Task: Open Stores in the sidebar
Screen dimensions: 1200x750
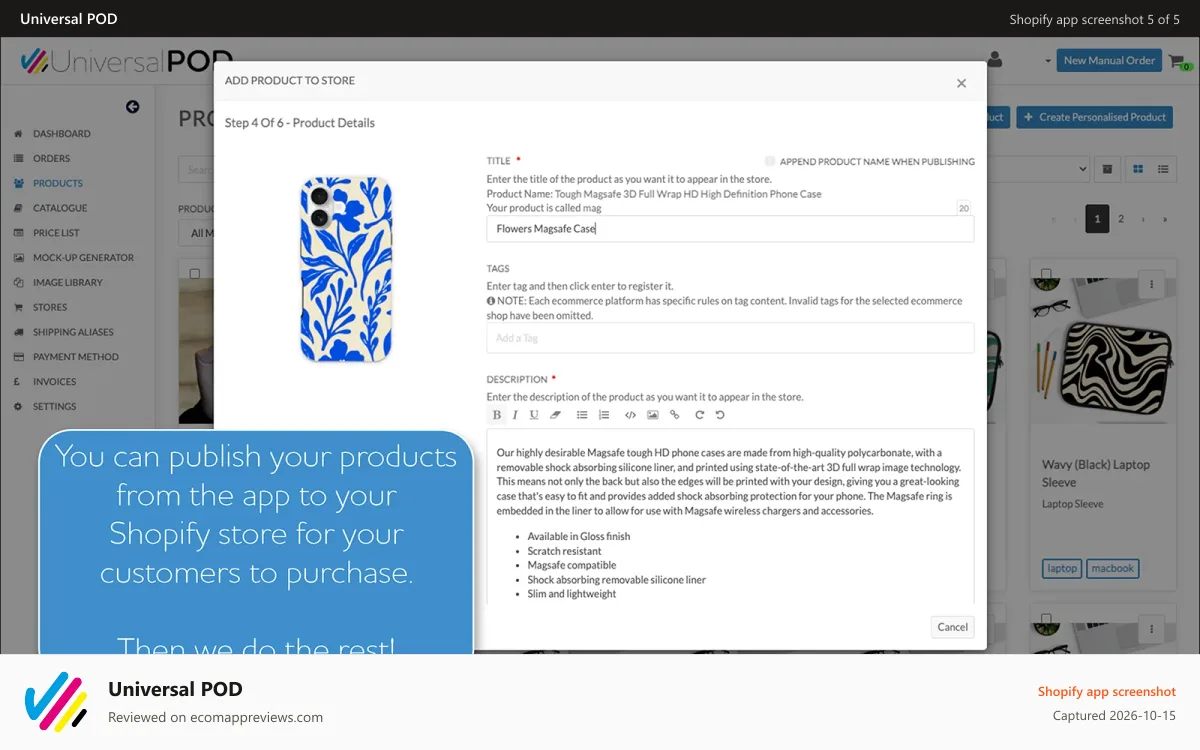Action: tap(50, 307)
